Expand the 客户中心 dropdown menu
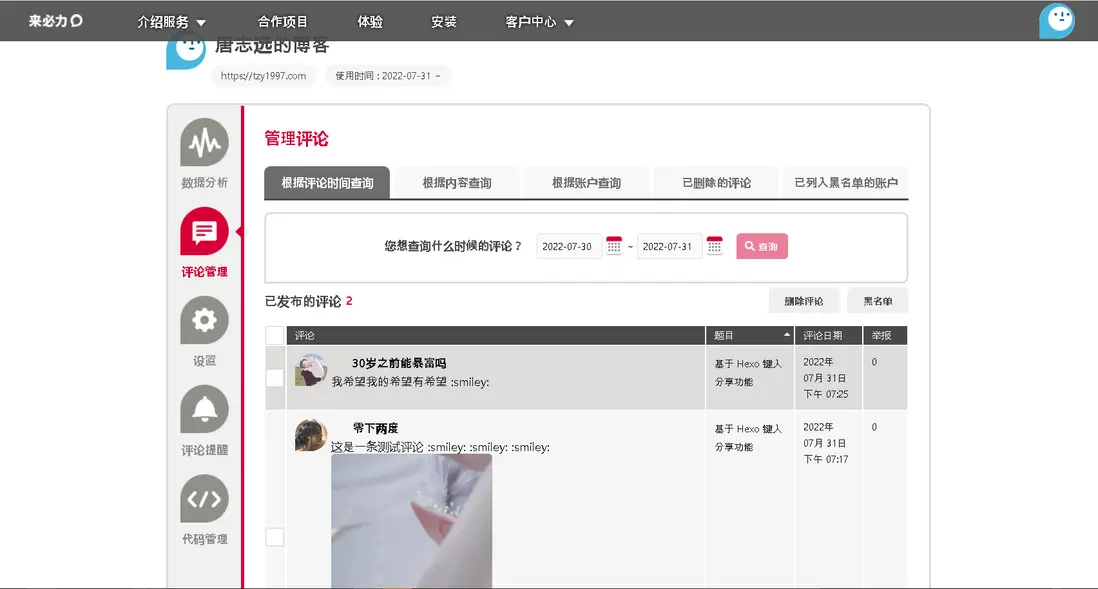Screen dimensions: 1098x589 point(539,22)
